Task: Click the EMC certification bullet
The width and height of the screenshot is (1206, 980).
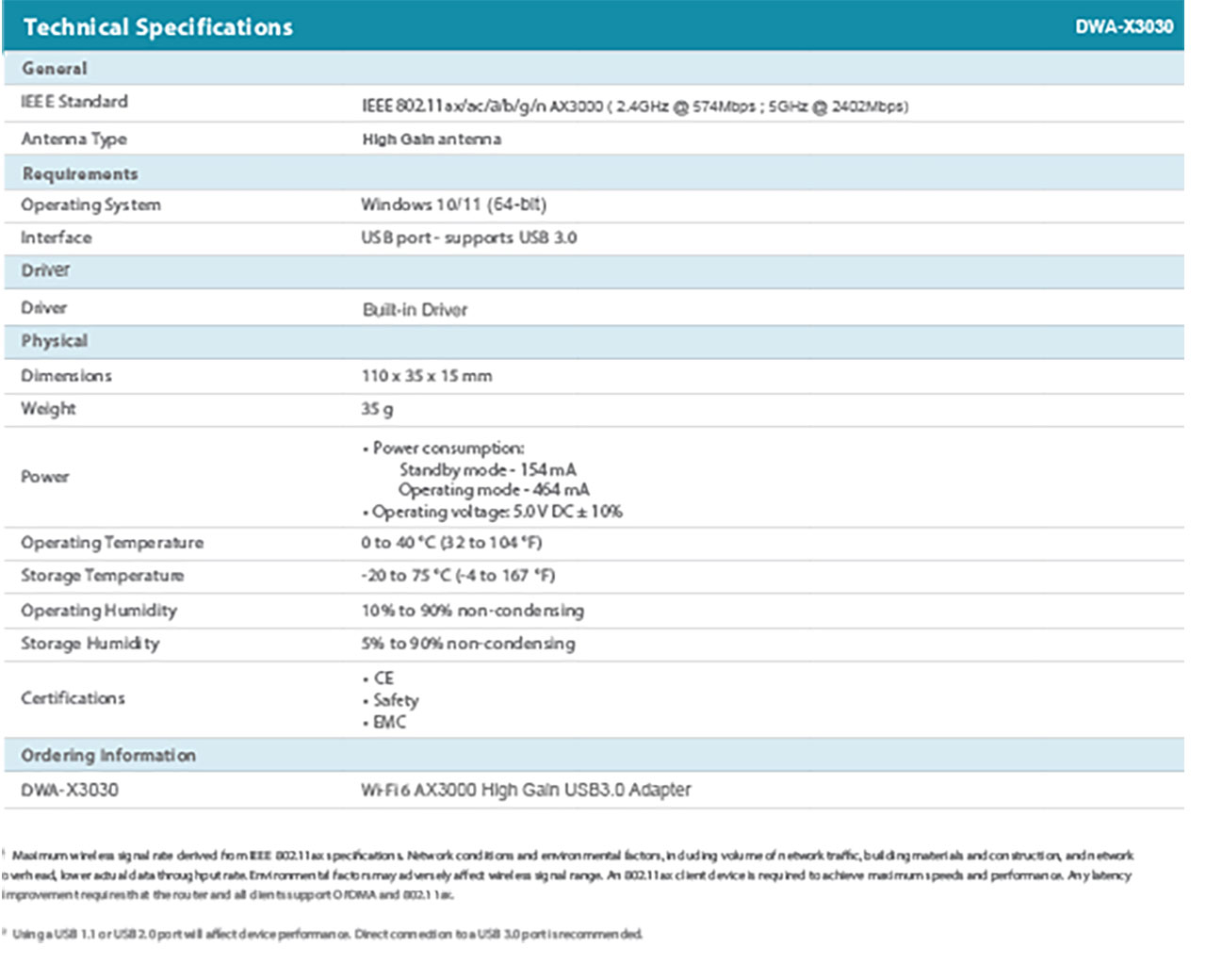Action: [x=384, y=722]
